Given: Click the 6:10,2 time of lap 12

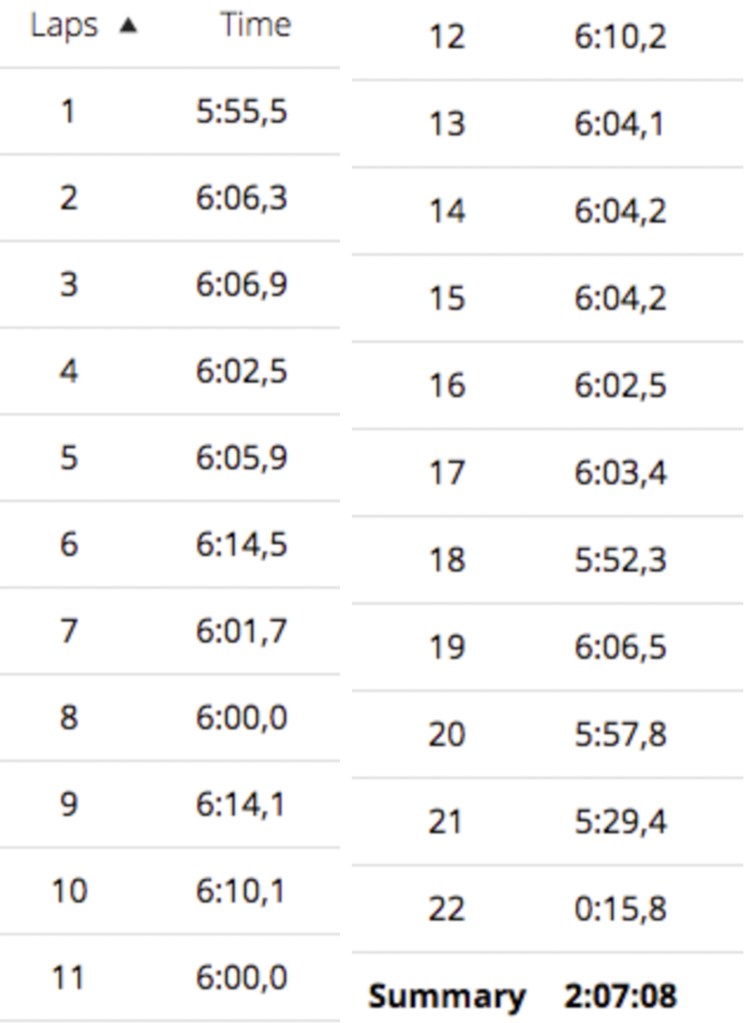Looking at the screenshot, I should [620, 38].
